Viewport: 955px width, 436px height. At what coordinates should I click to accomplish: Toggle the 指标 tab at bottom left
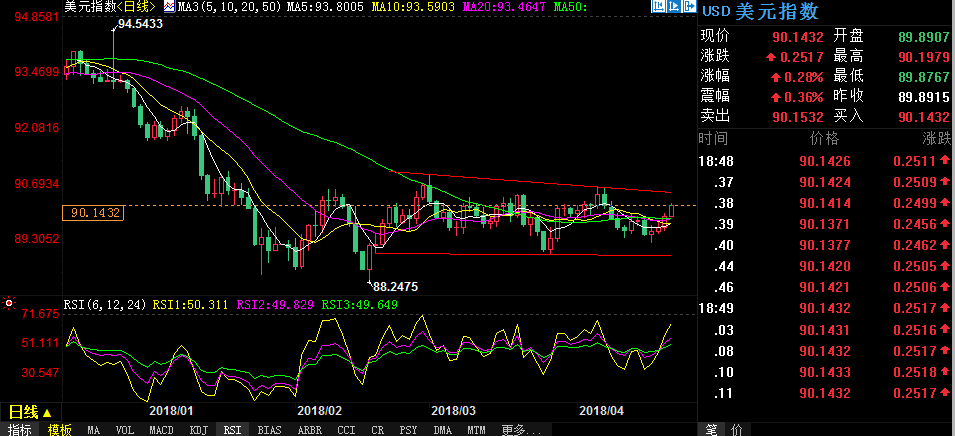[19, 429]
